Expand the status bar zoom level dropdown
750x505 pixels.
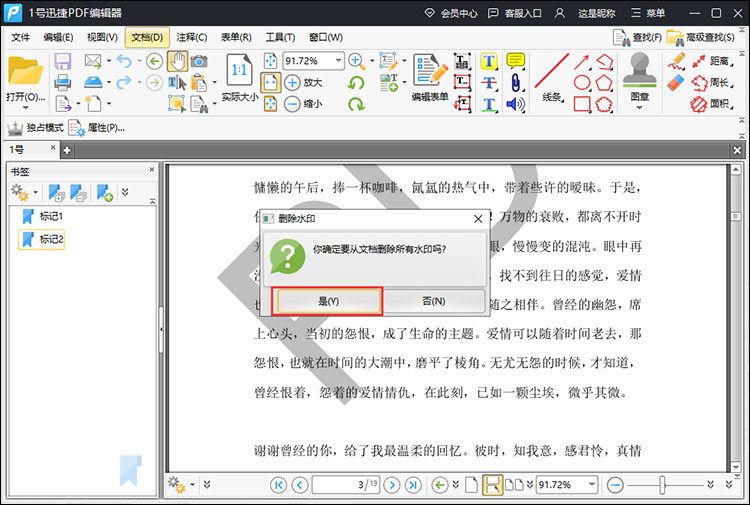(591, 485)
